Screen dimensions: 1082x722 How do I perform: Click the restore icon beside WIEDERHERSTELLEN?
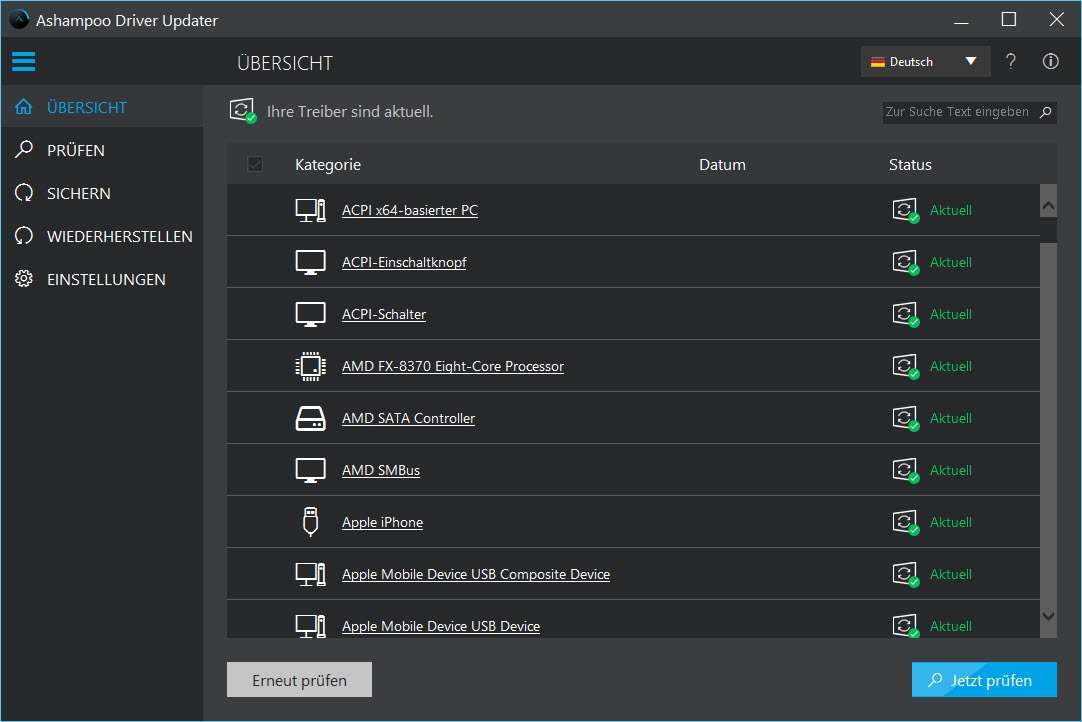[x=23, y=236]
